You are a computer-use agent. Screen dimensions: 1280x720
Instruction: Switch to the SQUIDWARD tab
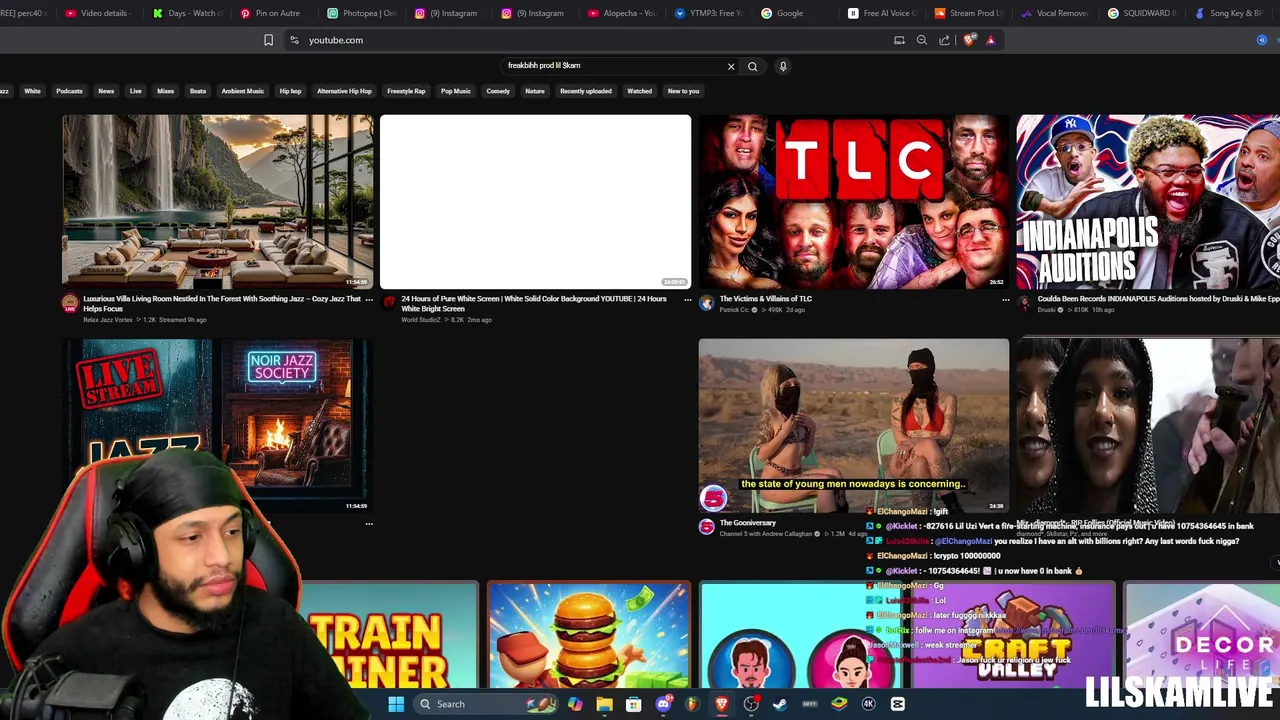1143,13
